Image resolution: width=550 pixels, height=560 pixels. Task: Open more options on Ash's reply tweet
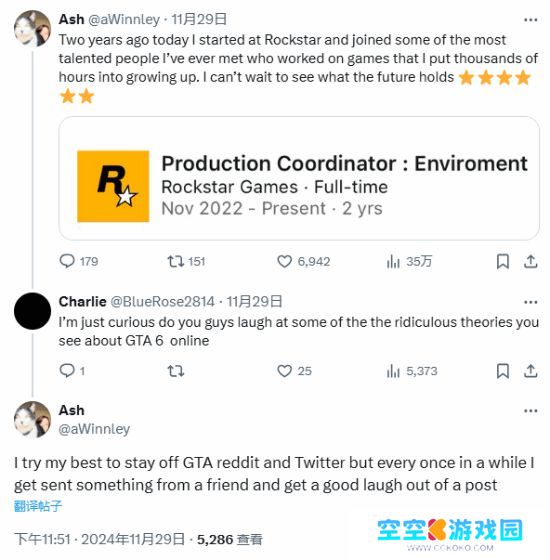pyautogui.click(x=531, y=411)
